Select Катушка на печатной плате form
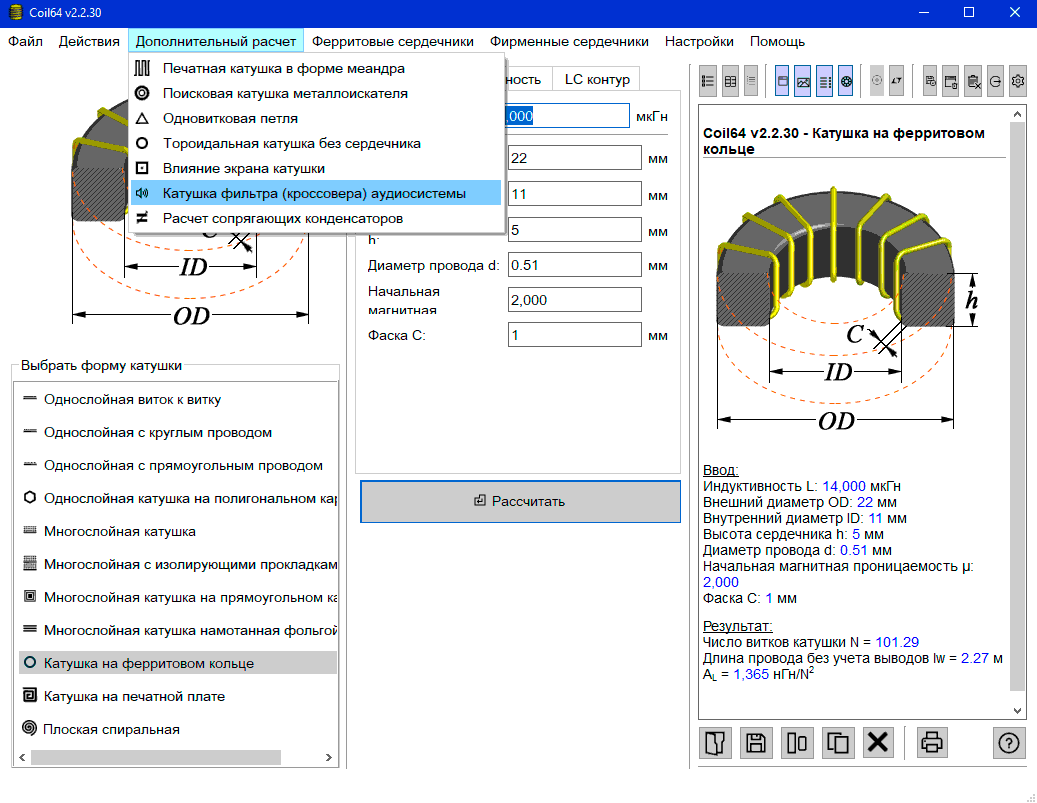 178,696
